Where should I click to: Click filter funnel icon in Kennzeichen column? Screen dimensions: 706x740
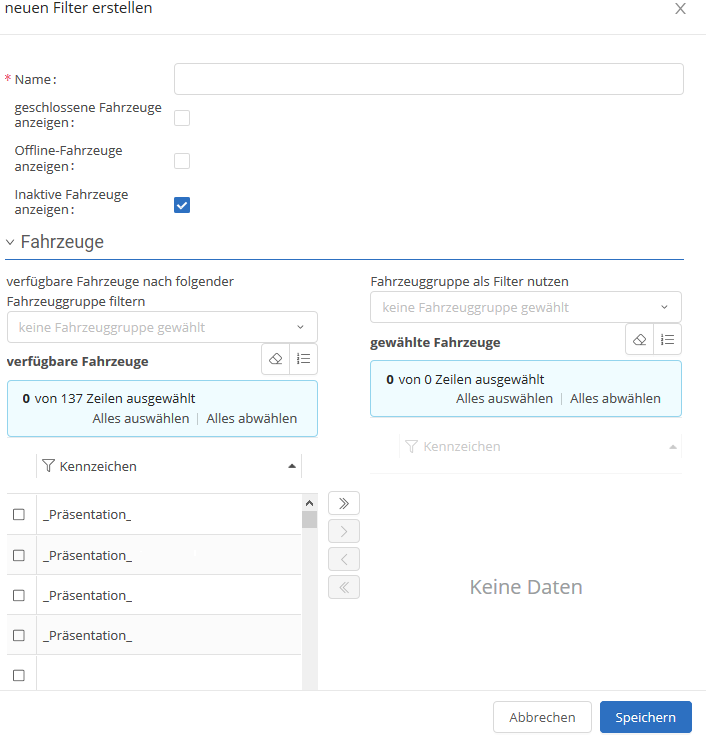[48, 466]
